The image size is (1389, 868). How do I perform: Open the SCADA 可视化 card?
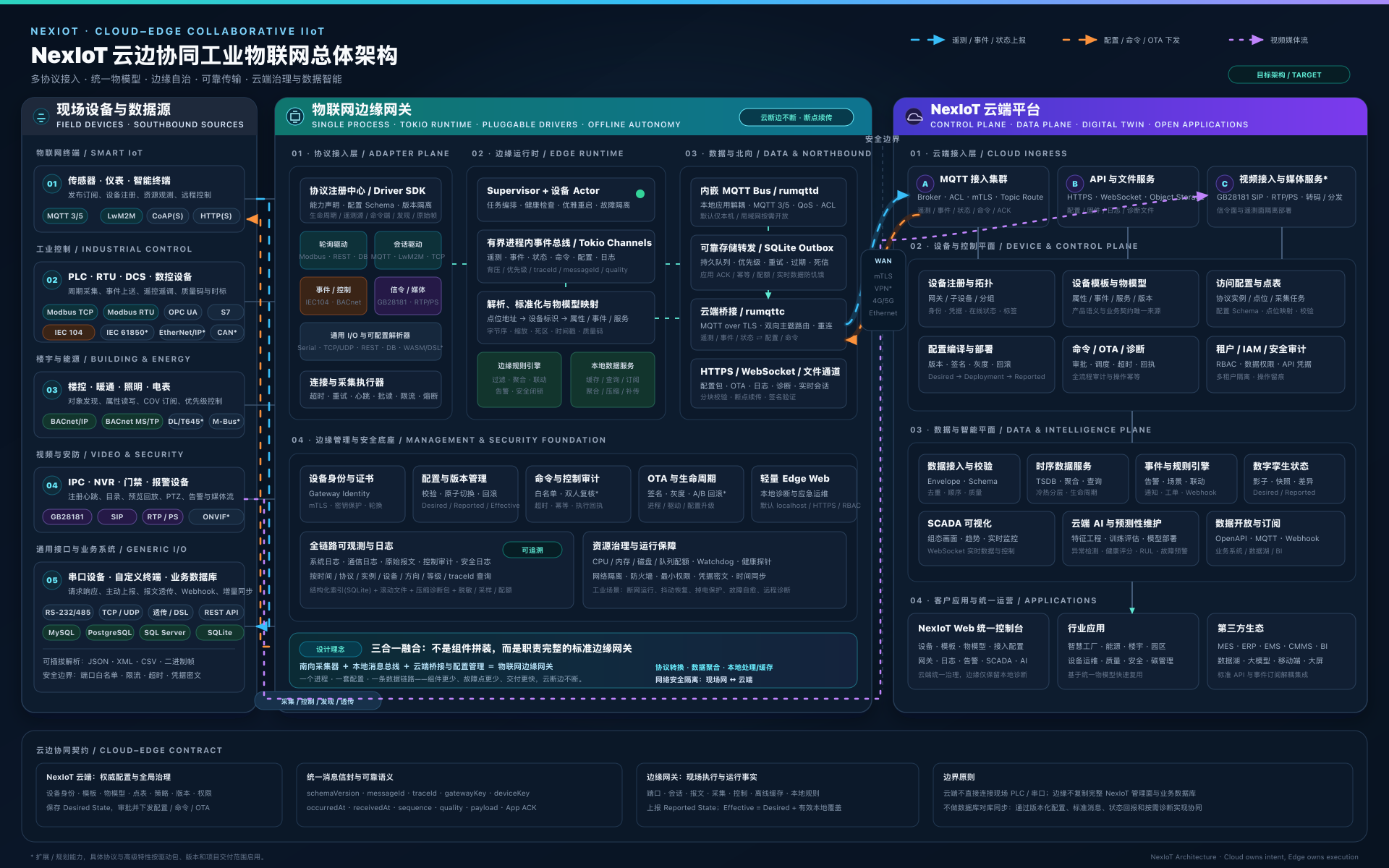click(x=987, y=538)
